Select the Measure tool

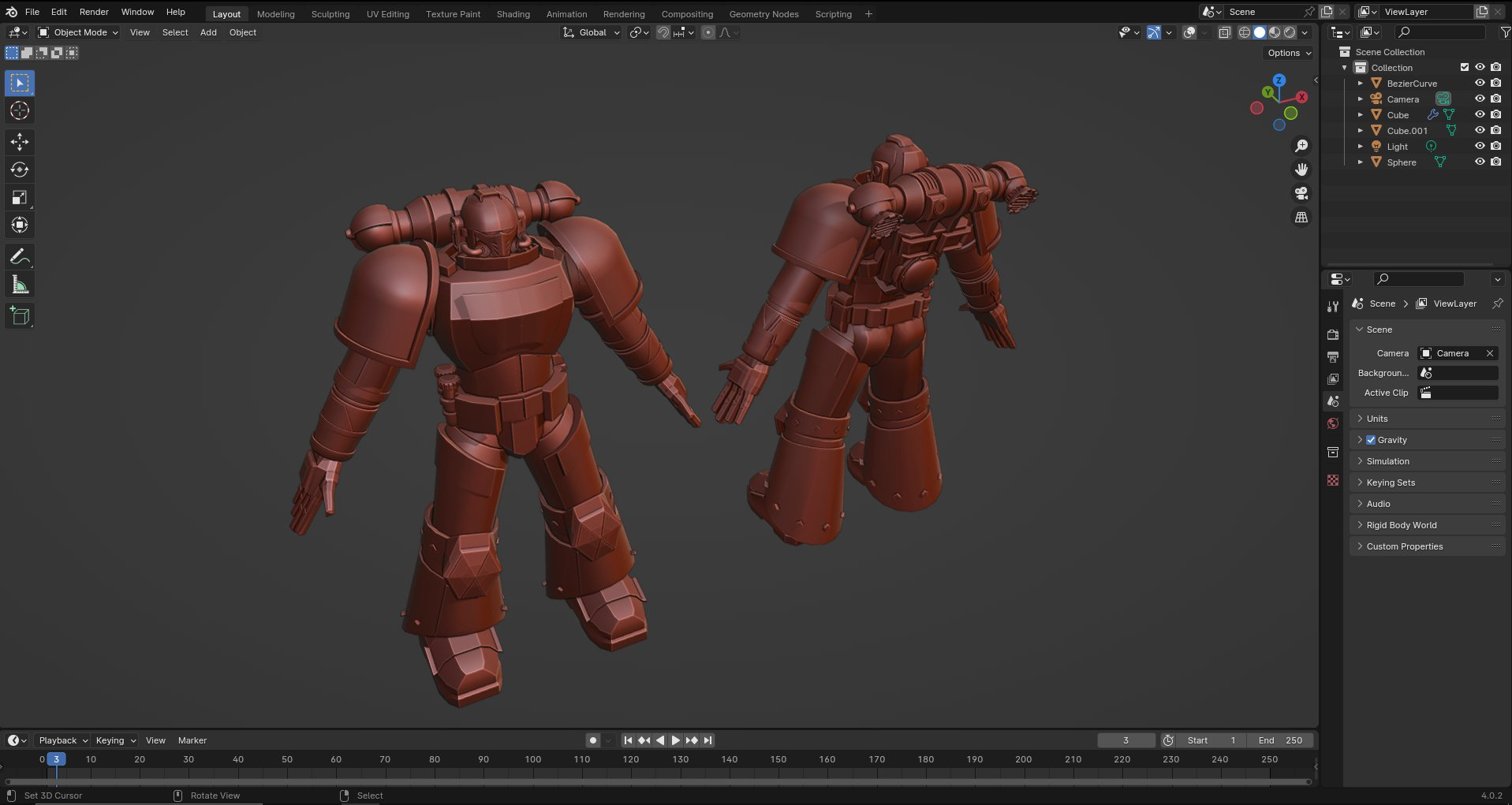20,285
